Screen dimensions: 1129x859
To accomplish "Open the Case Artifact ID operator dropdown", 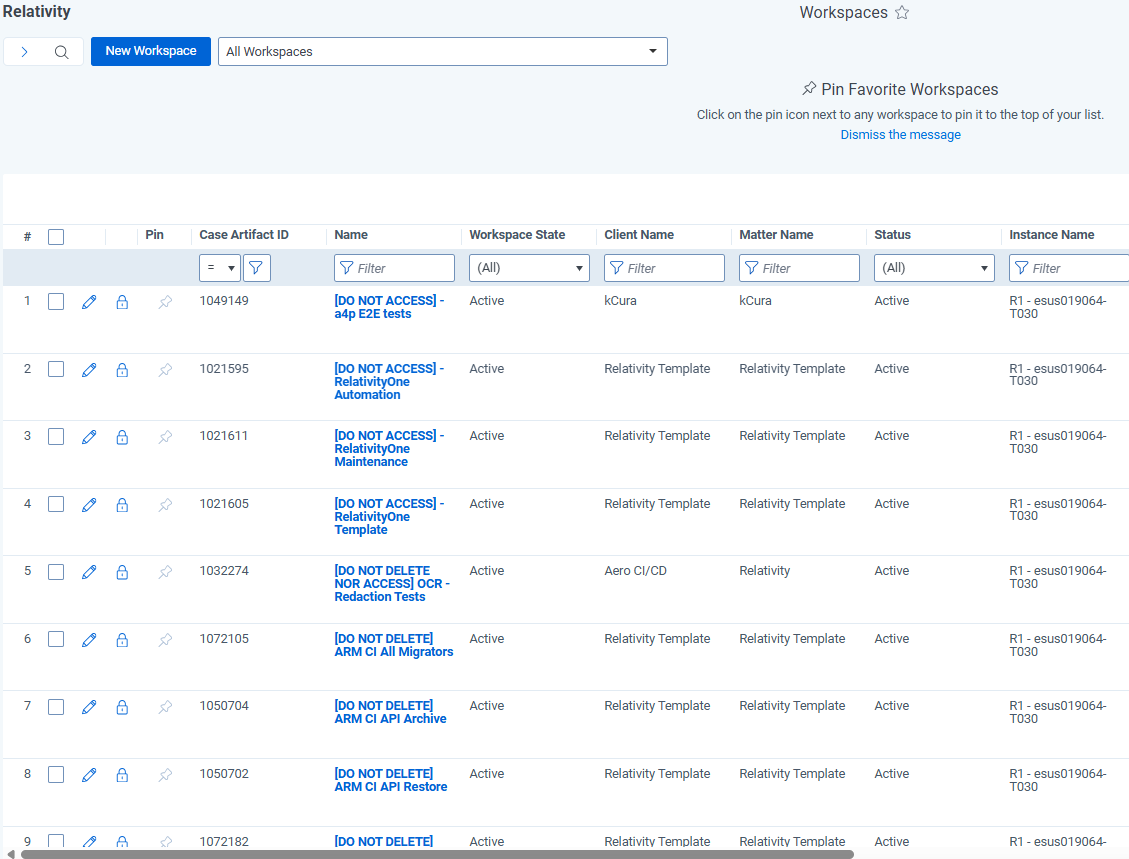I will pos(220,268).
